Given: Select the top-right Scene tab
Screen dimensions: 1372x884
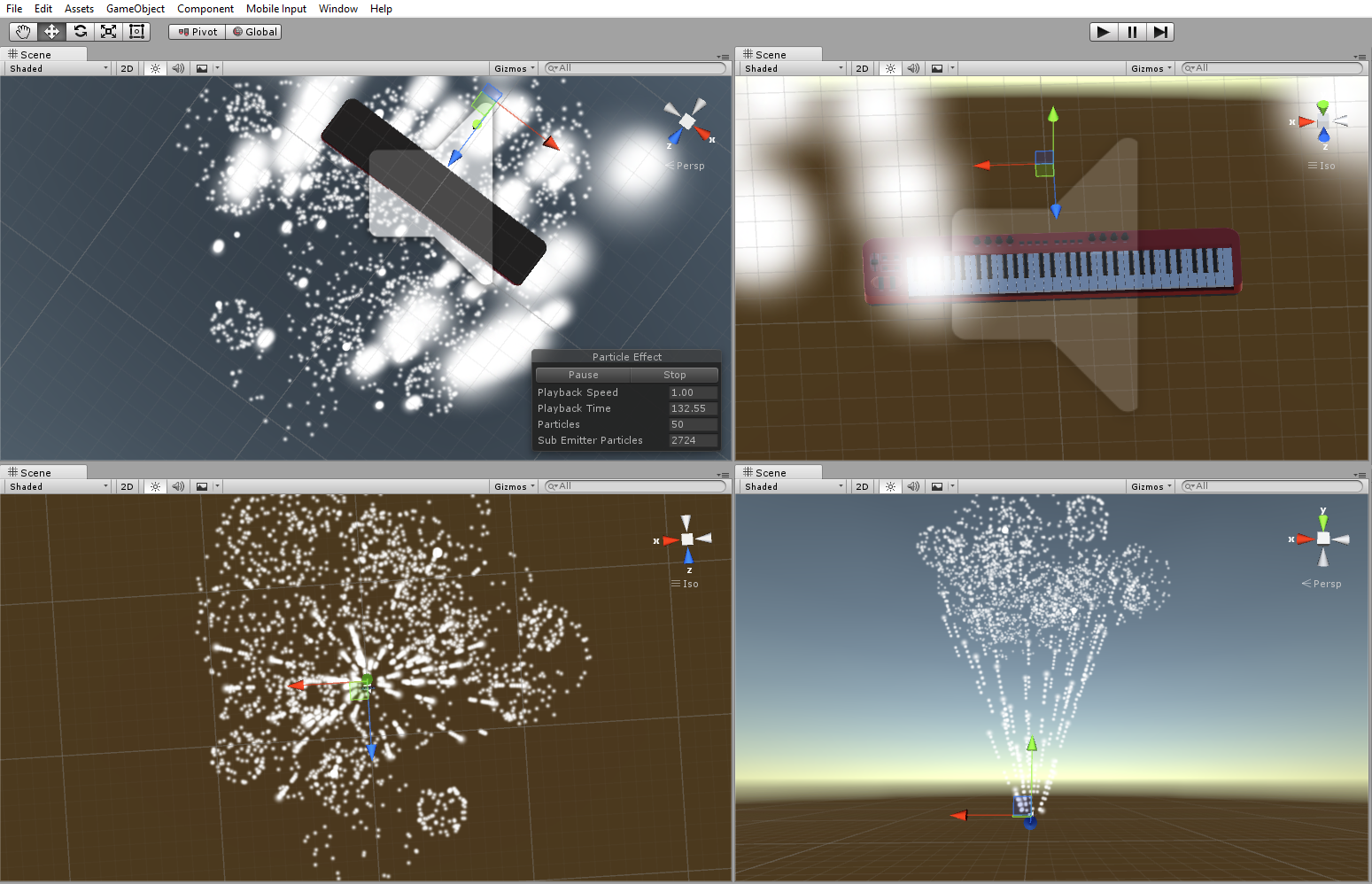Looking at the screenshot, I should tap(779, 54).
